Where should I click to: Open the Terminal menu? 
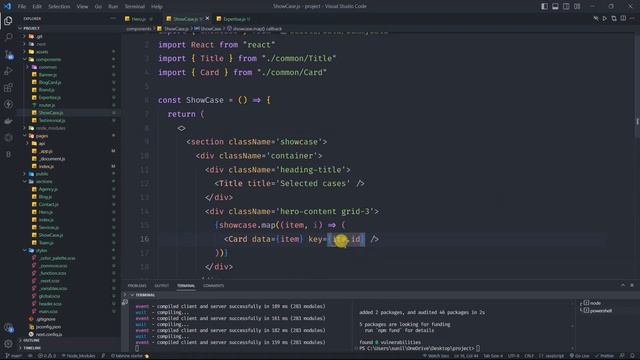135,7
